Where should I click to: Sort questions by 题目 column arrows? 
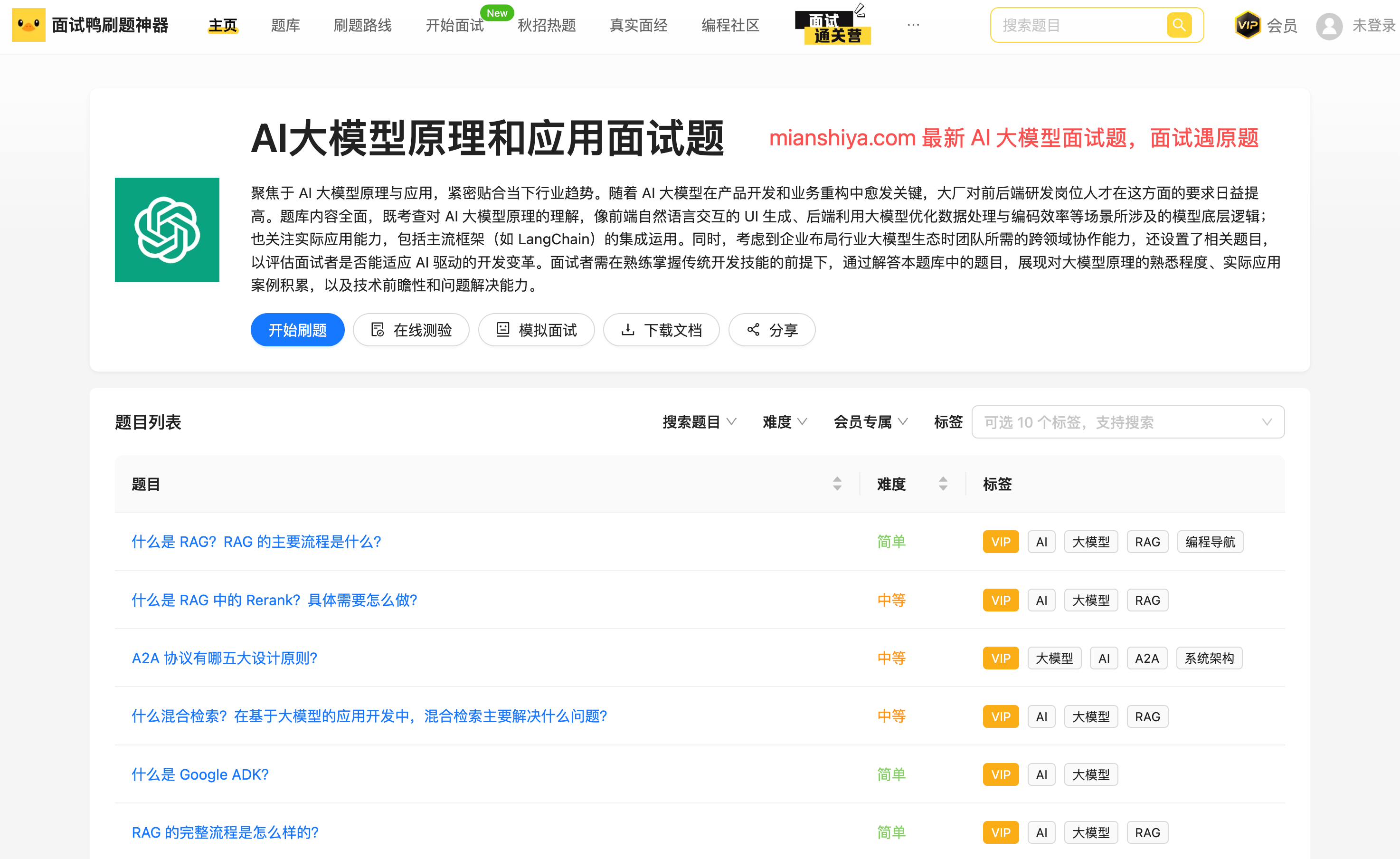(x=837, y=484)
